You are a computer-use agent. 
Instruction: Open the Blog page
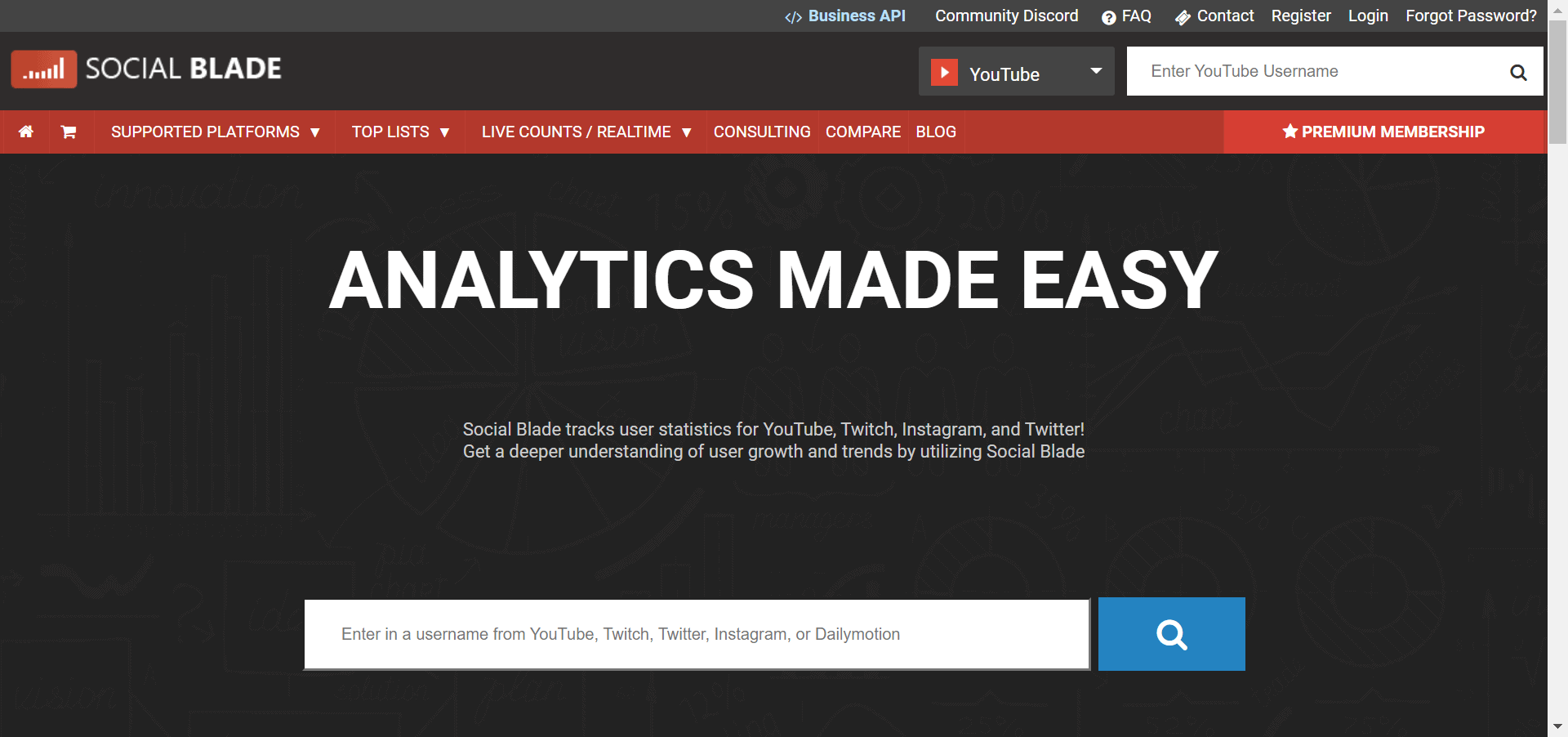[x=936, y=132]
